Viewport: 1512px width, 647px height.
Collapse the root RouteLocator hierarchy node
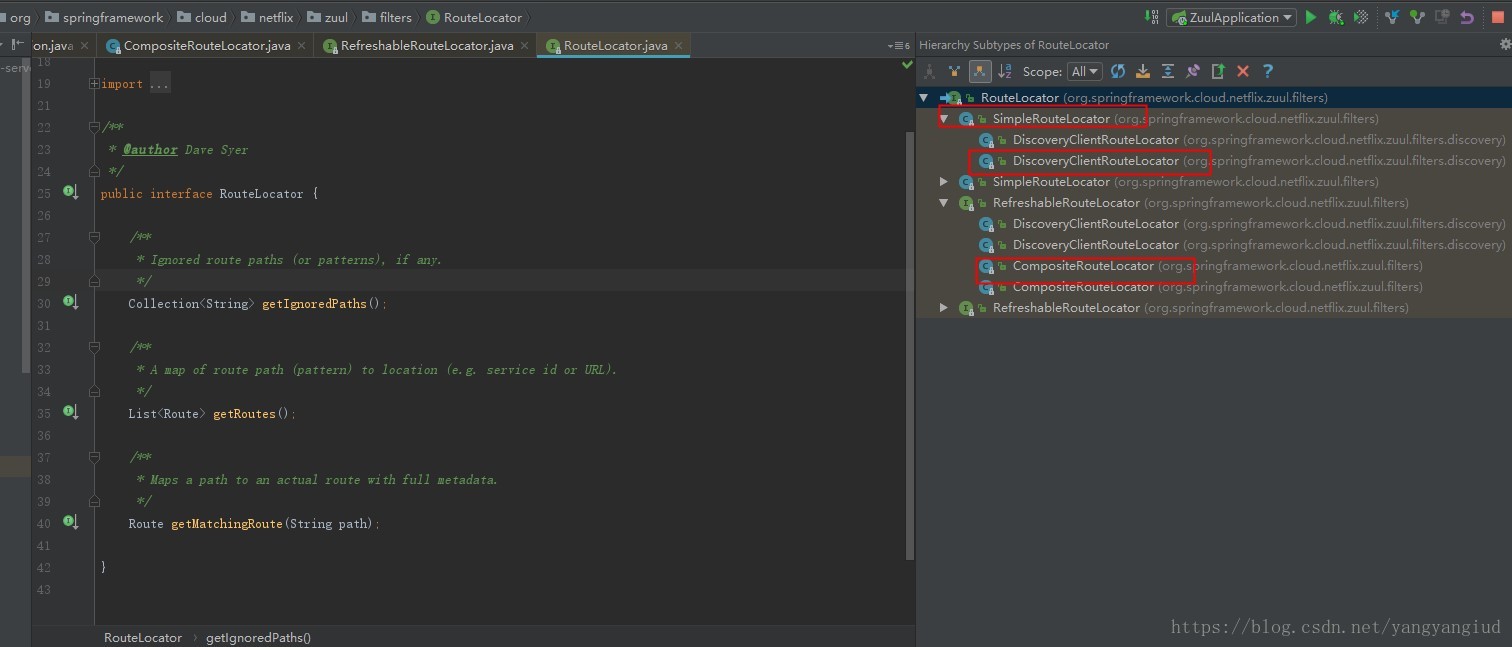pos(925,98)
